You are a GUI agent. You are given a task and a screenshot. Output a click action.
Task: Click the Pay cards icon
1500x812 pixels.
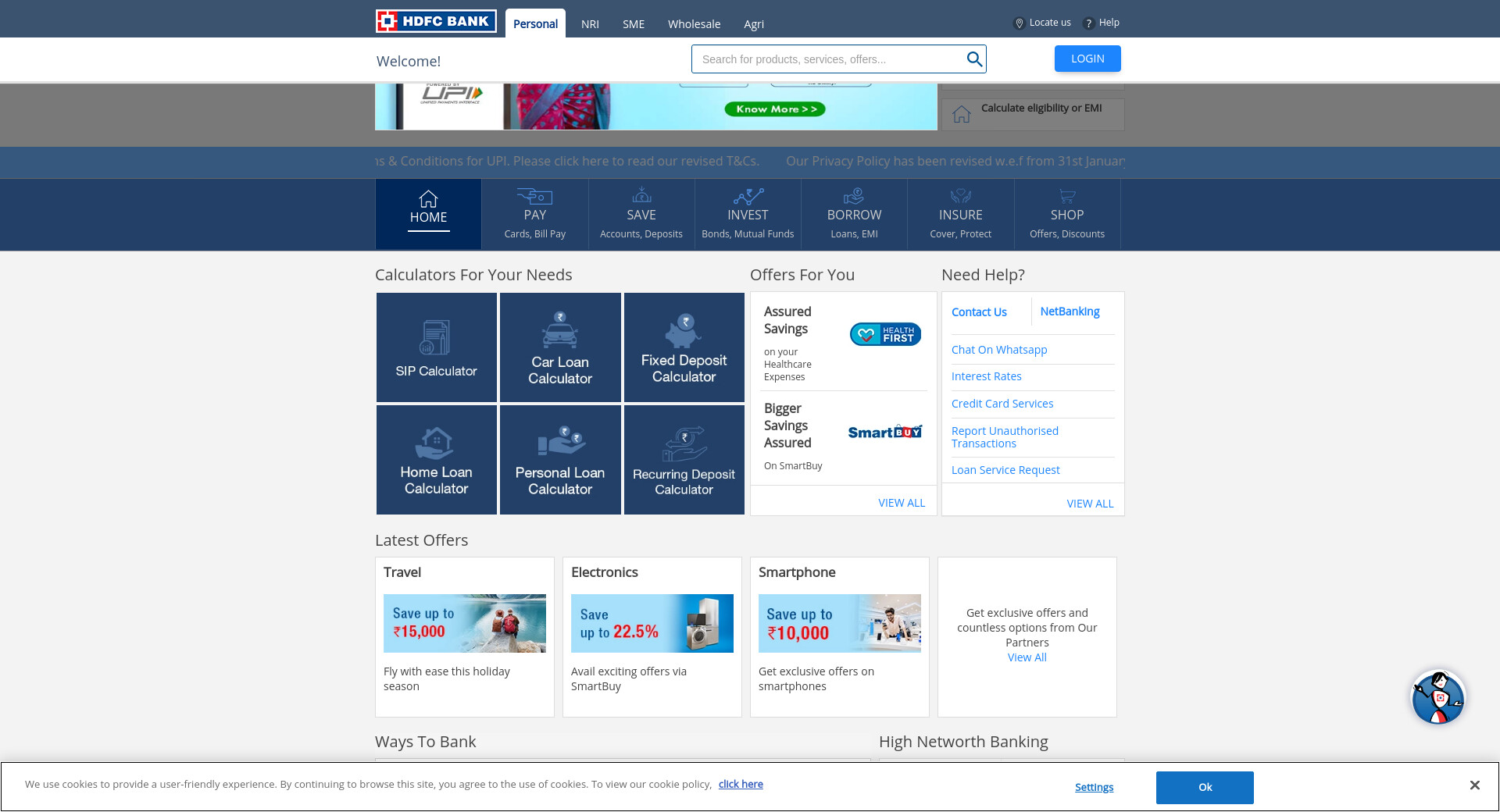point(535,195)
